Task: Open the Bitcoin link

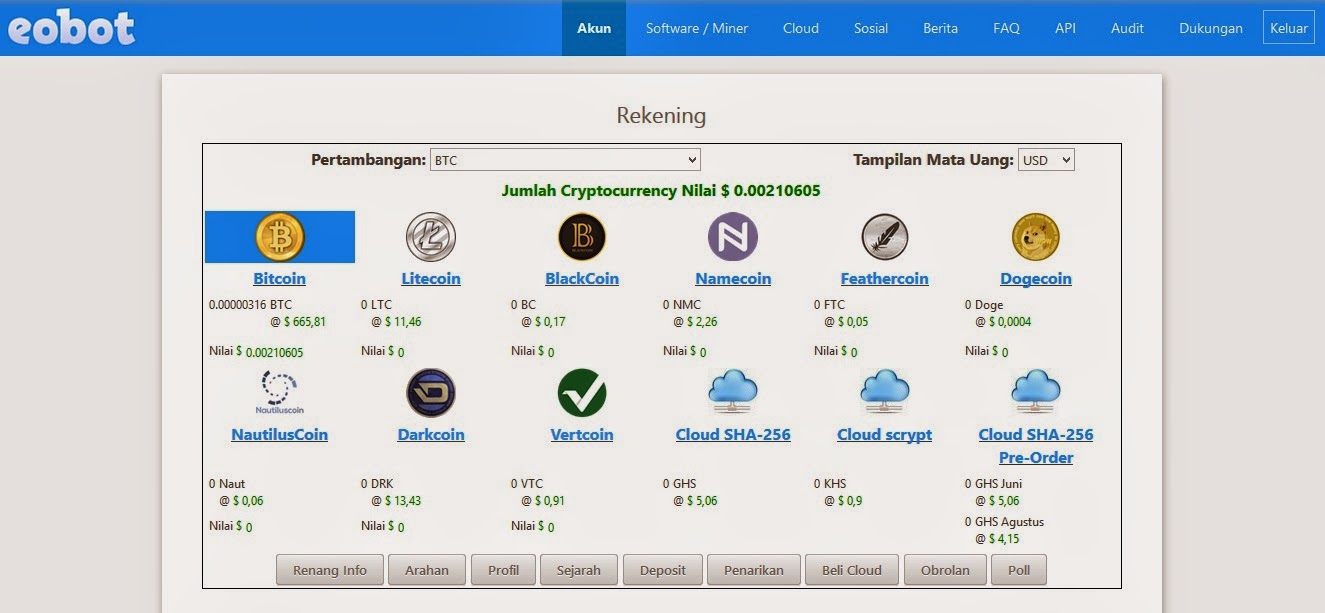Action: tap(280, 279)
